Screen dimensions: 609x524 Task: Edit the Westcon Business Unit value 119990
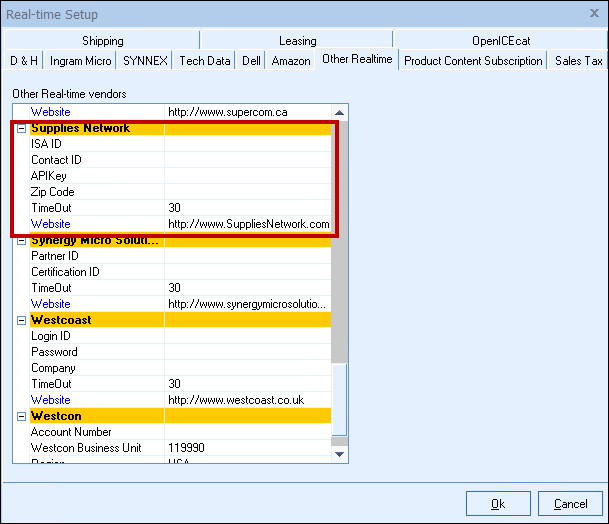(x=248, y=448)
